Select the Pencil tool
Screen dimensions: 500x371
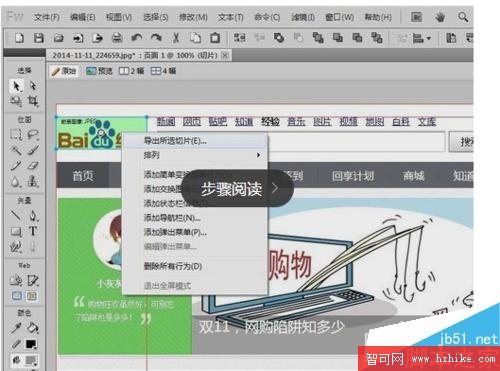tap(16, 166)
